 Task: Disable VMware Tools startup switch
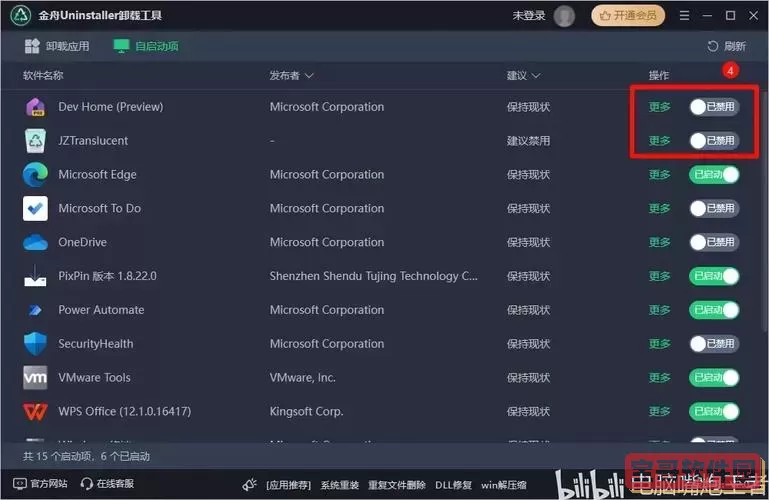pos(714,377)
